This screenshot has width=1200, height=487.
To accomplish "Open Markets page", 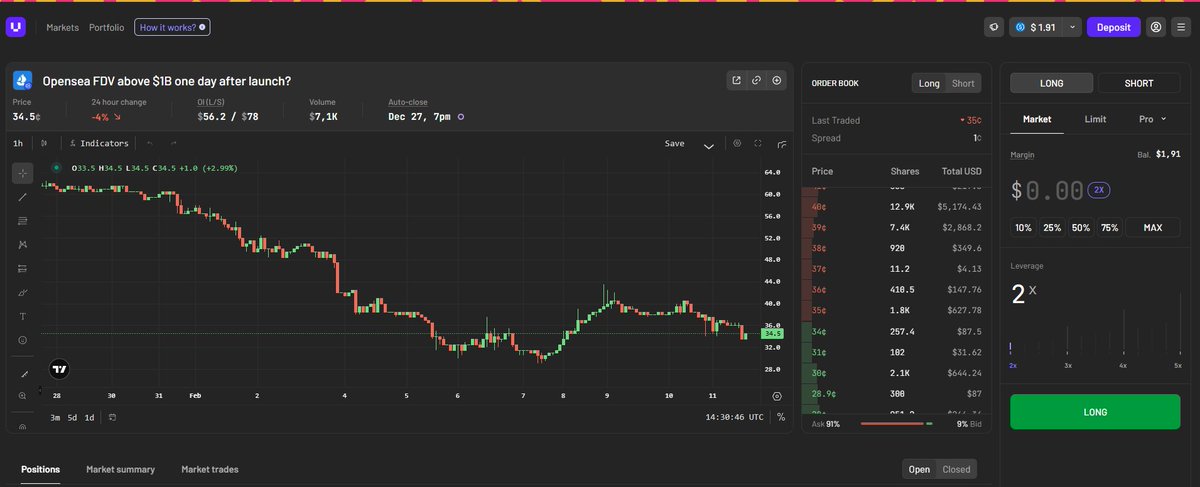I will 62,27.
